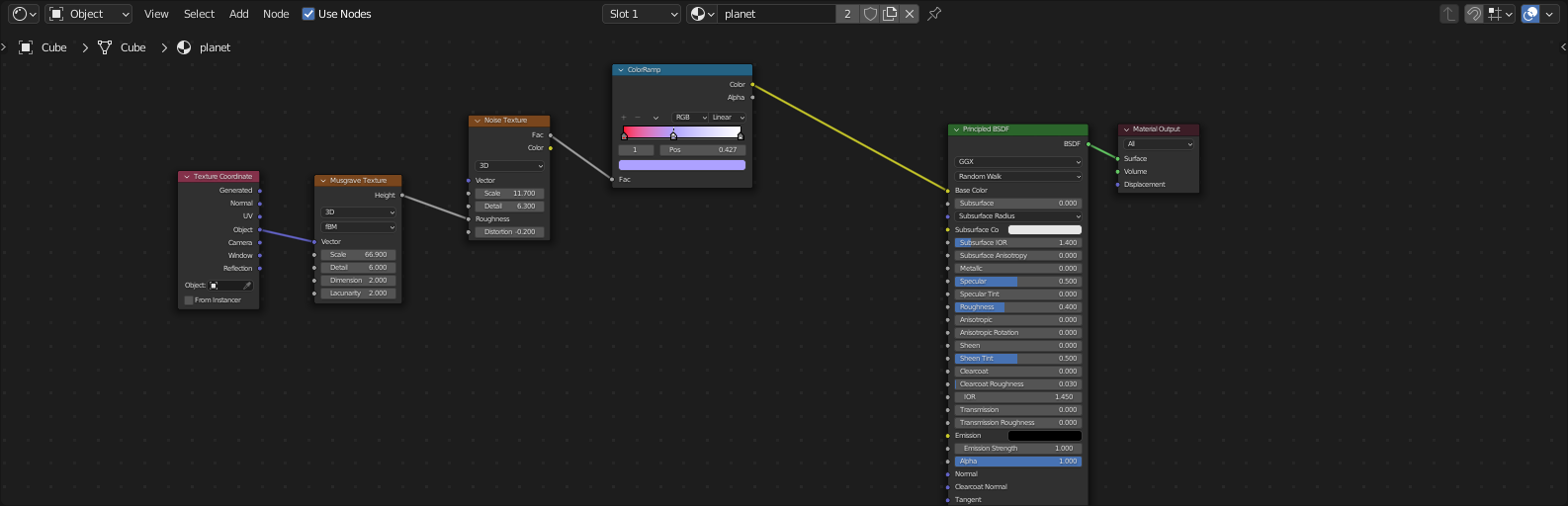1568x506 pixels.
Task: Open the purple ColorRamp stop color swatch
Action: click(682, 165)
